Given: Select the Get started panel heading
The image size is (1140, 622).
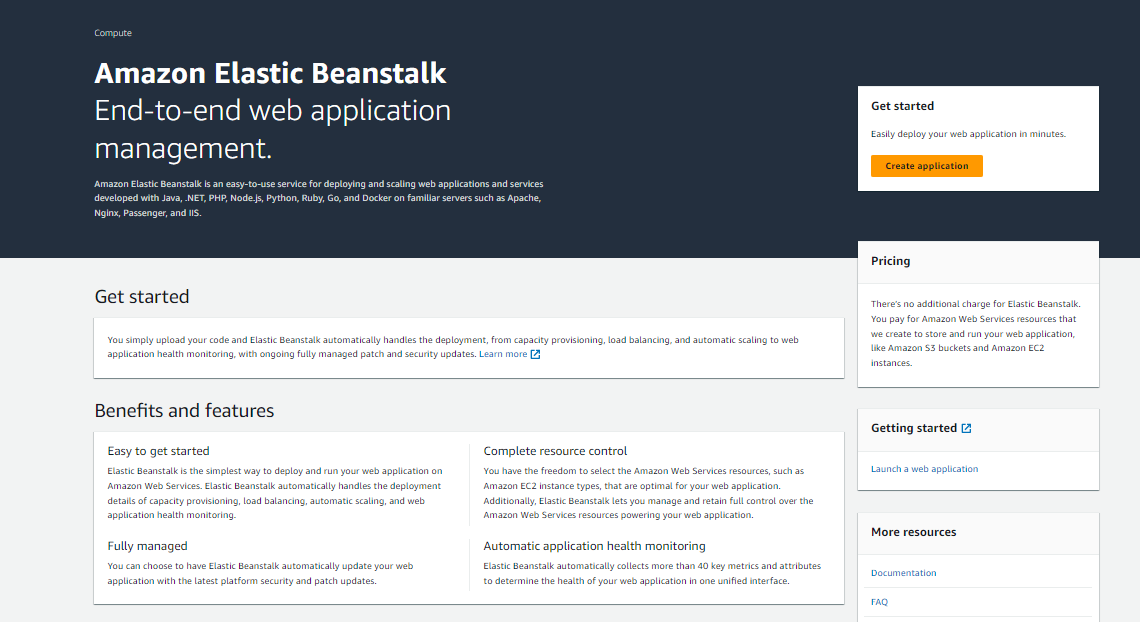Looking at the screenshot, I should coord(902,105).
